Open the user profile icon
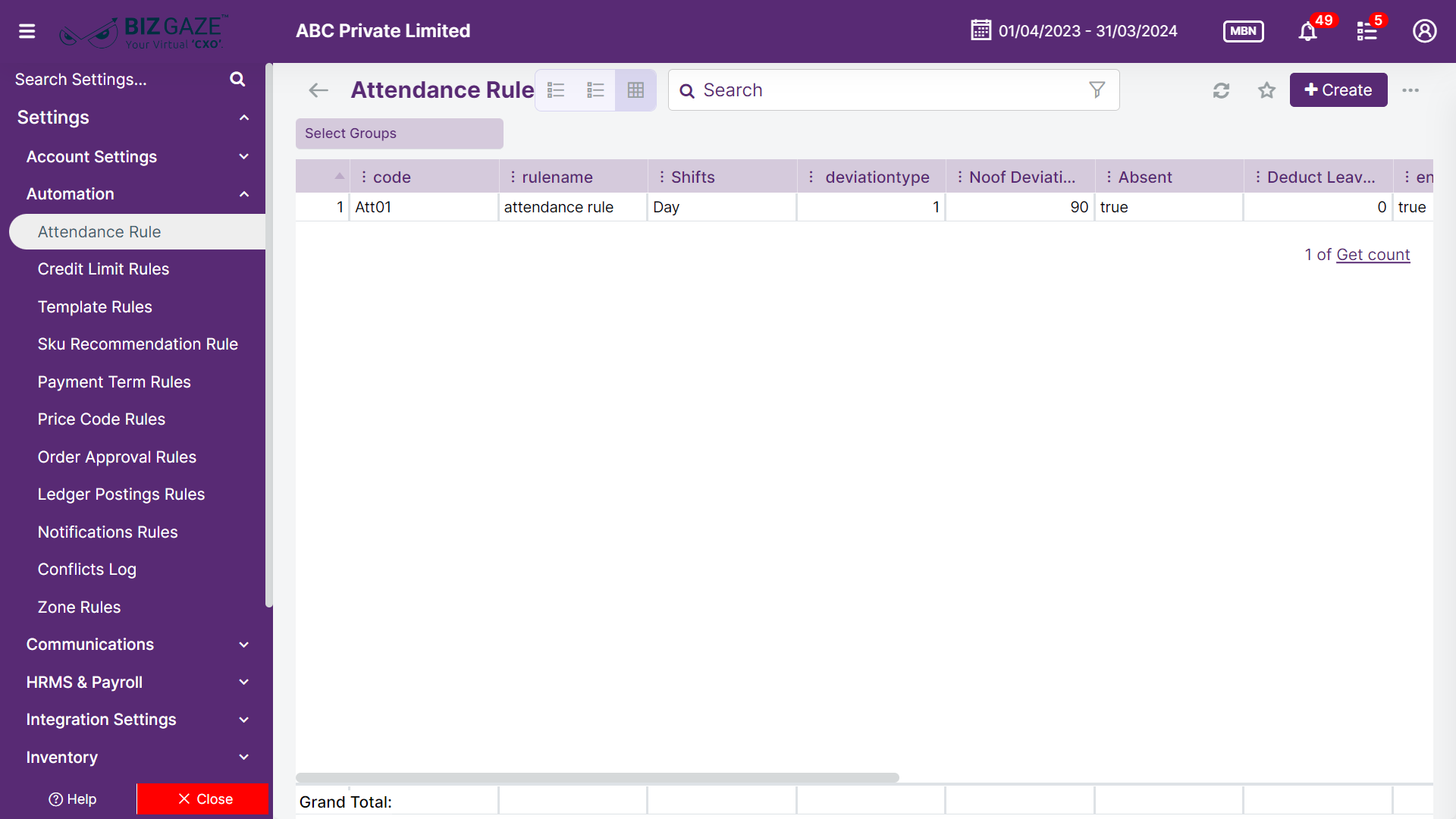The width and height of the screenshot is (1456, 819). pyautogui.click(x=1424, y=31)
